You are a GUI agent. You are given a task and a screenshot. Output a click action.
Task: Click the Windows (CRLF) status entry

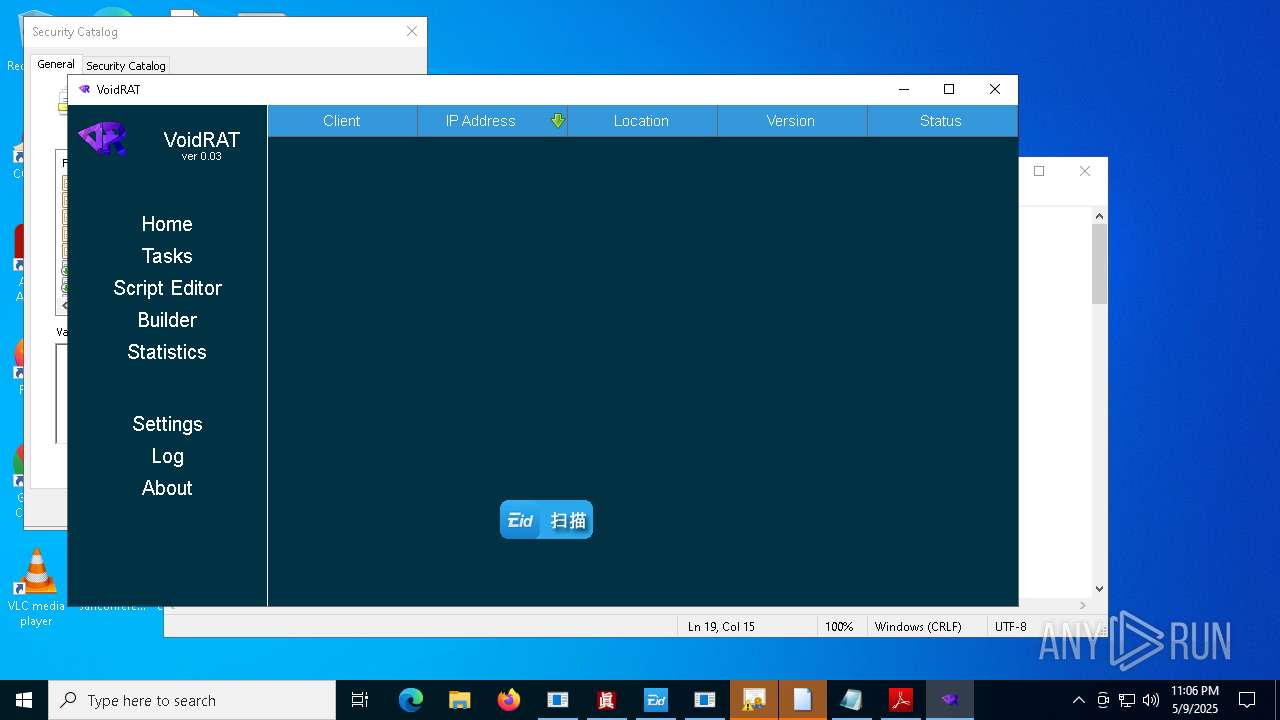[918, 627]
